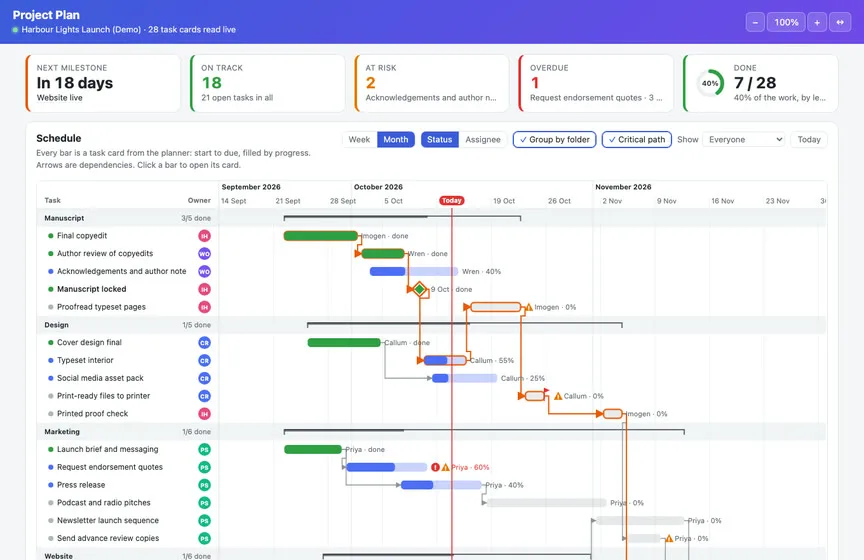Click the CR avatar beside Social media asset pack

coord(204,378)
